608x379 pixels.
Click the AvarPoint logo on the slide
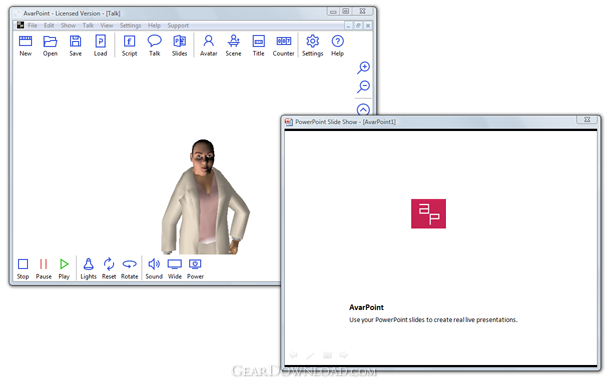pyautogui.click(x=428, y=214)
